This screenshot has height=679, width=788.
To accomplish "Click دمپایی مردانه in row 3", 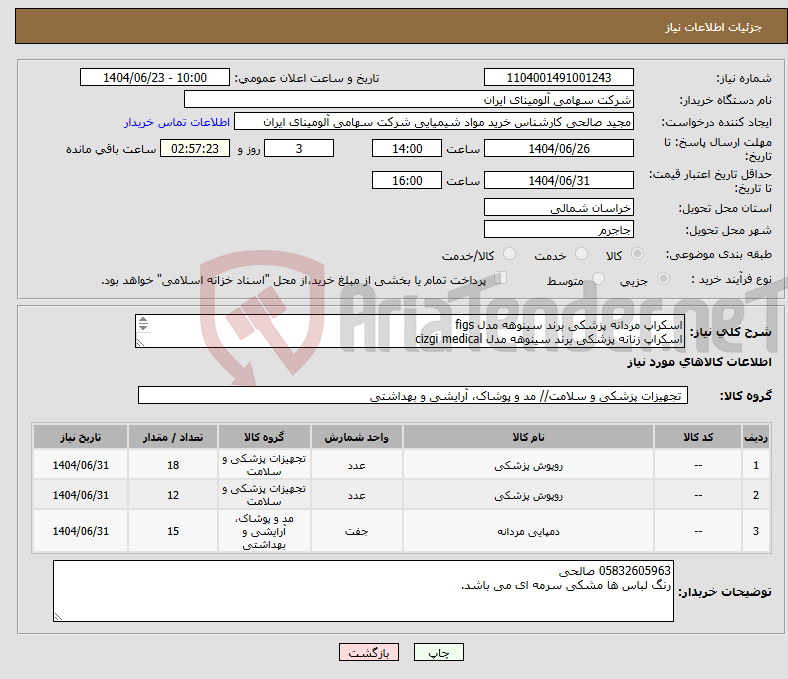I will click(528, 531).
